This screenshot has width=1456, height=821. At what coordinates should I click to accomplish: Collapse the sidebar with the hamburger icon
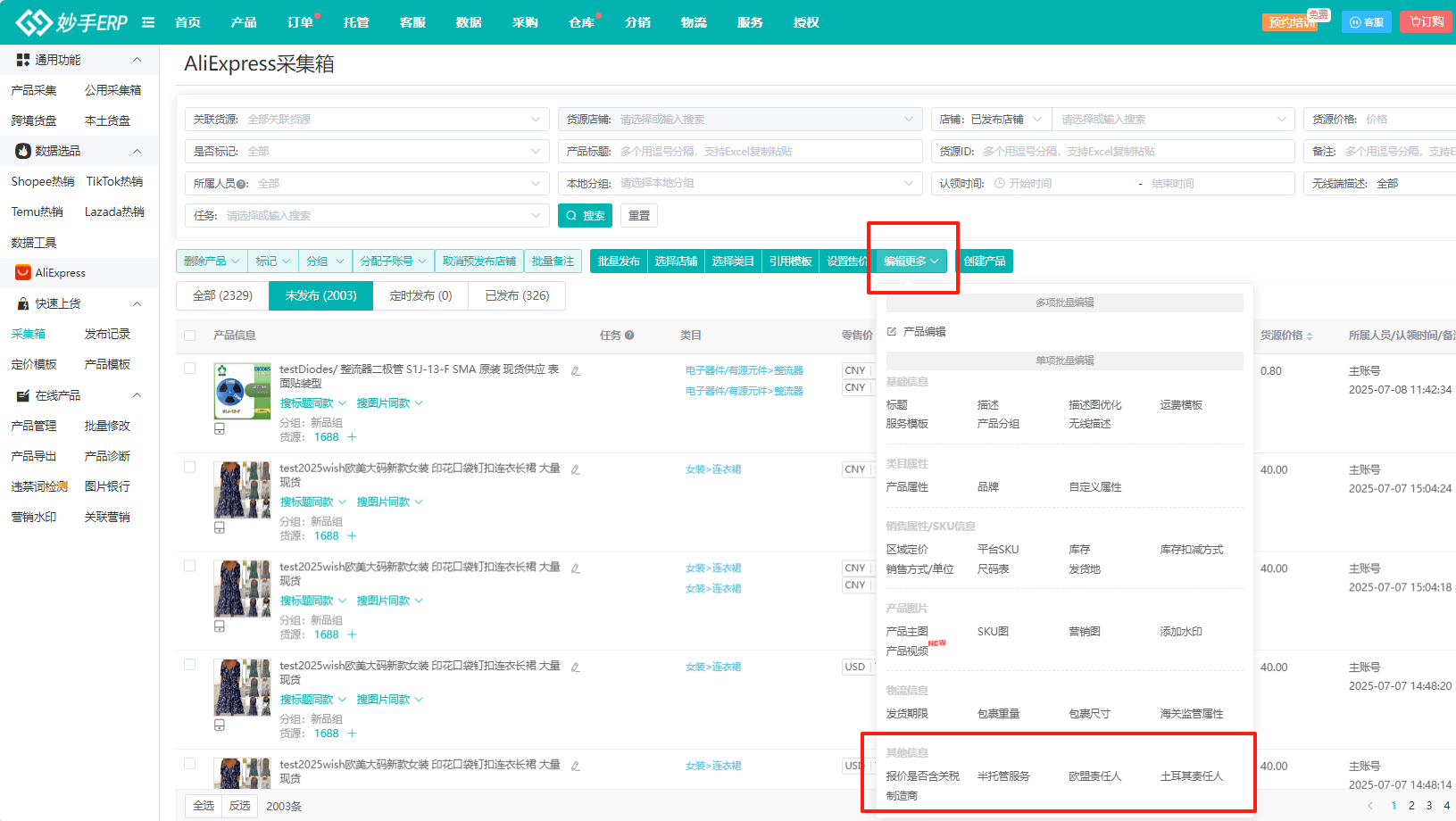coord(148,22)
